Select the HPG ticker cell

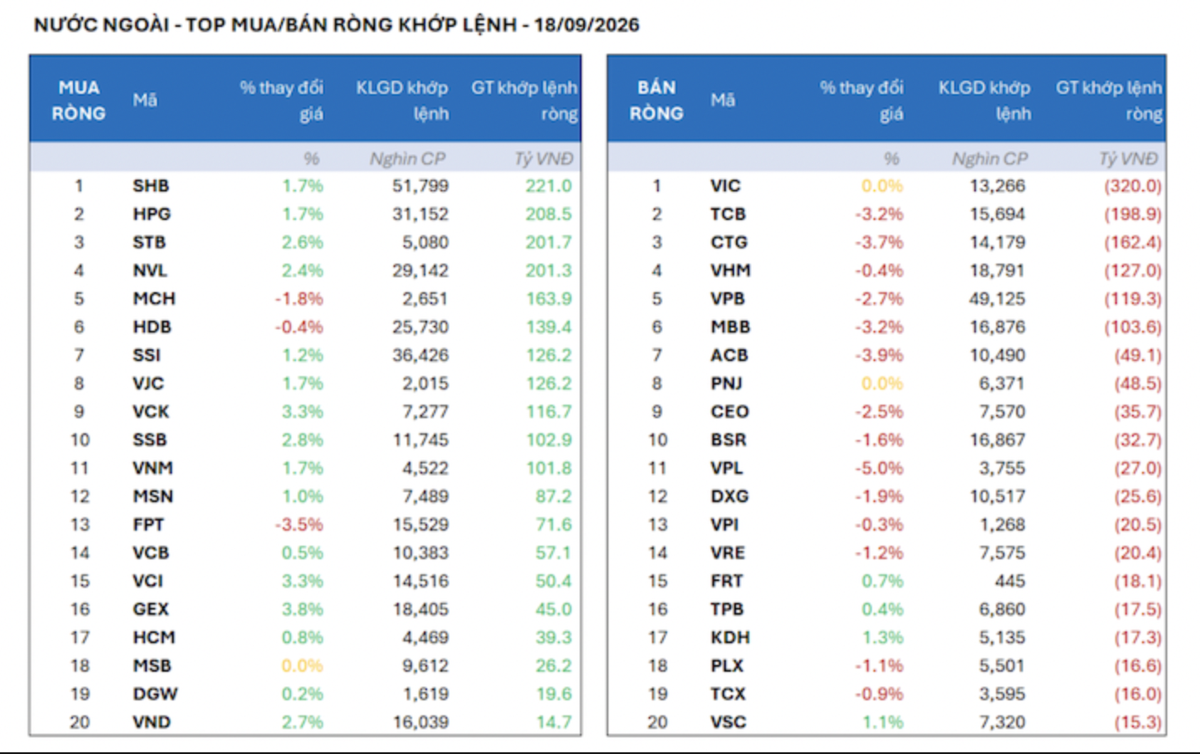151,214
